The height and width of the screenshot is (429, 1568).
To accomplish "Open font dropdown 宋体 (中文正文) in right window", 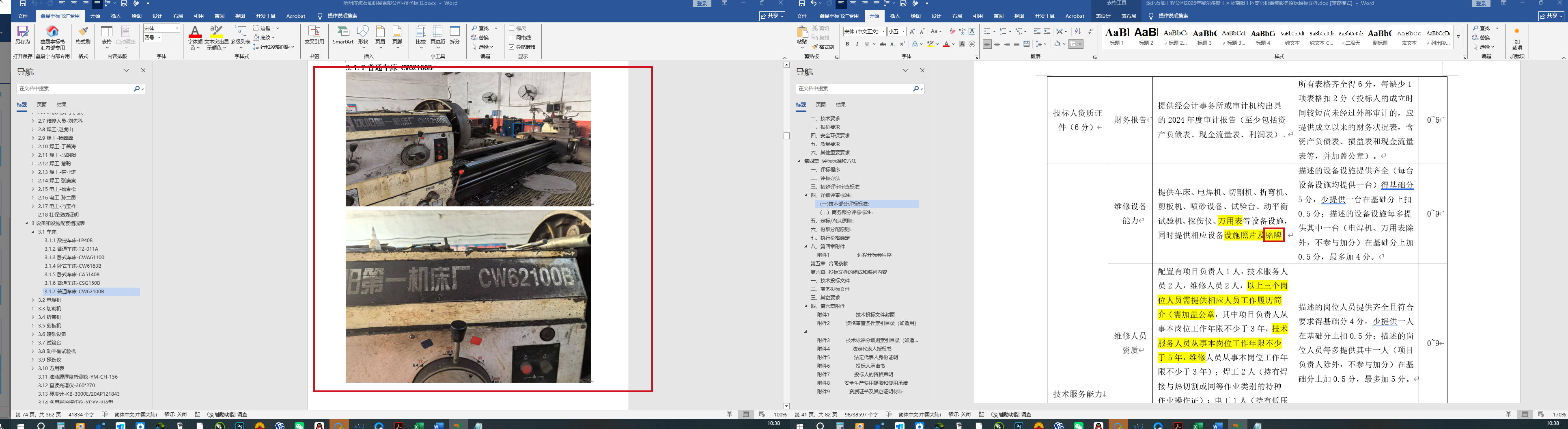I will [x=883, y=31].
